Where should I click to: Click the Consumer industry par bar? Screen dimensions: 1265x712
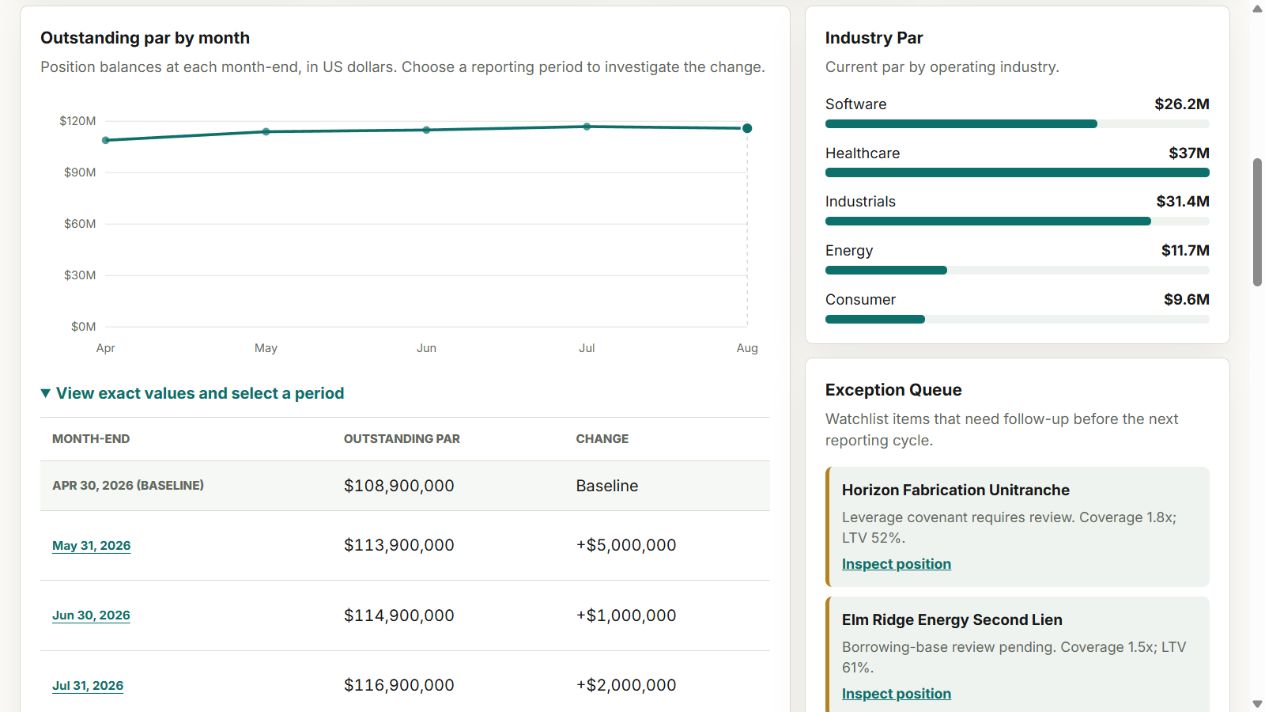click(1017, 319)
